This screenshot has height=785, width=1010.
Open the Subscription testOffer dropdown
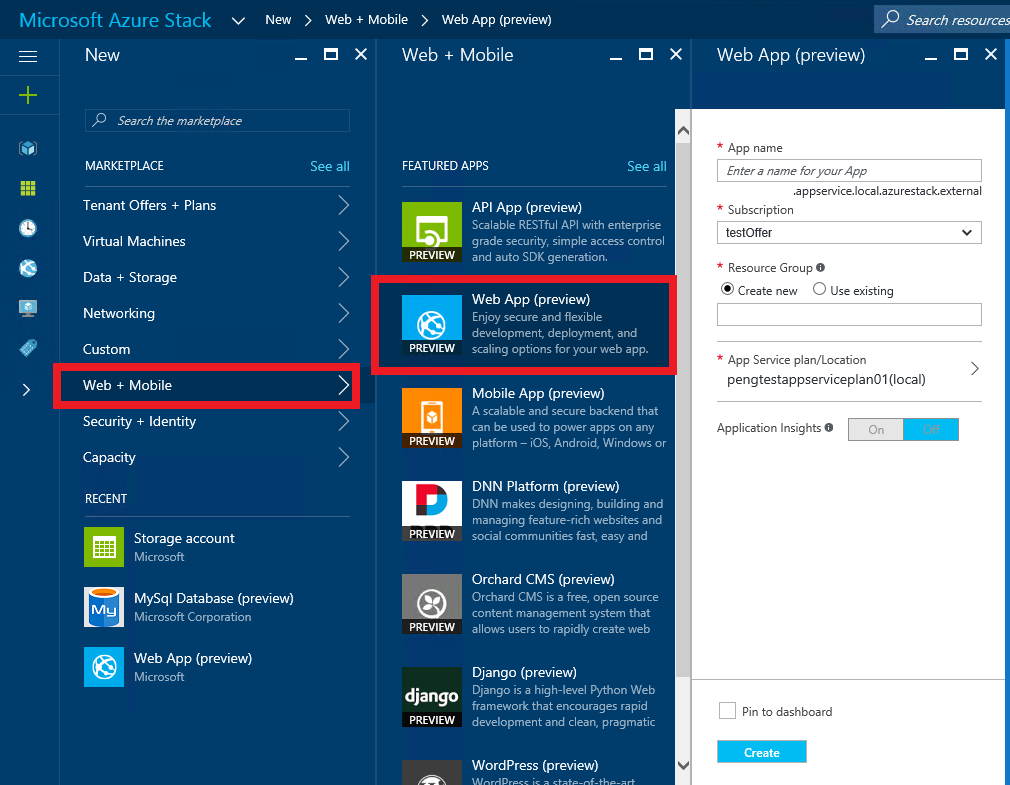849,232
